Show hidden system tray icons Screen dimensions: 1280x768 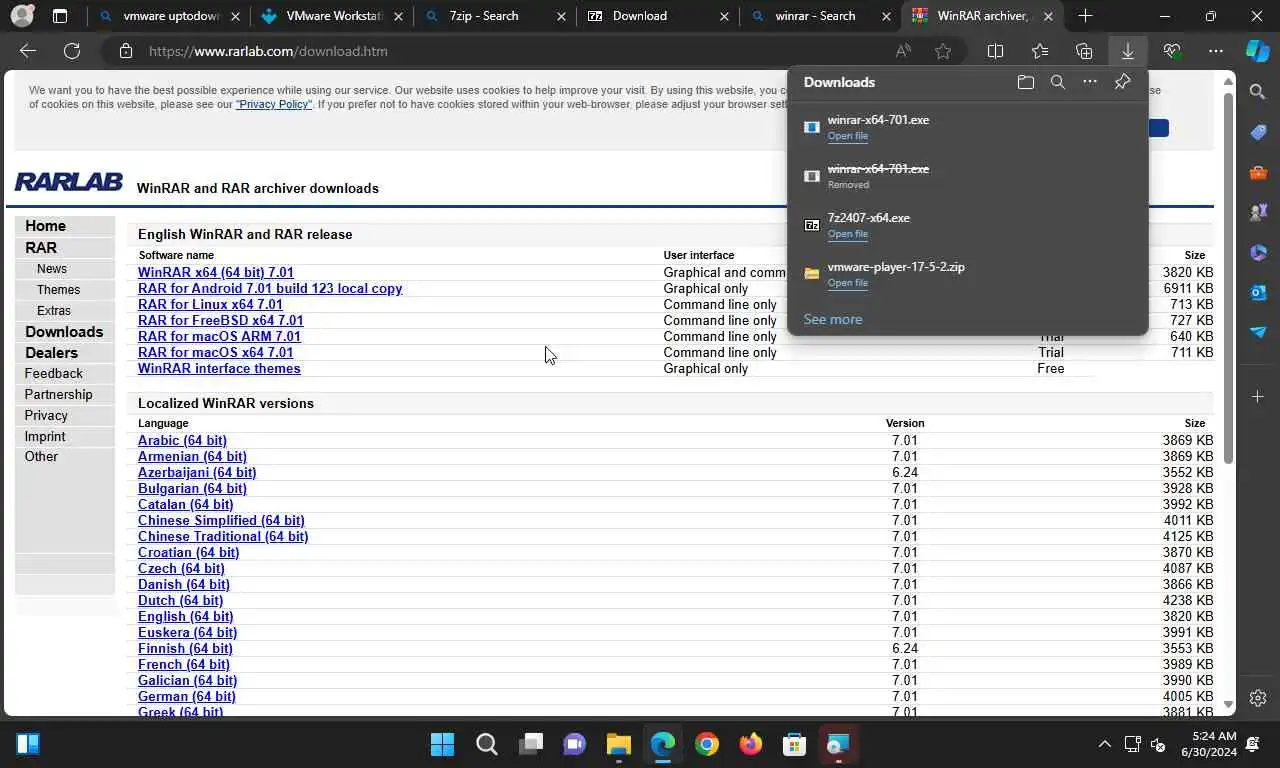point(1104,744)
